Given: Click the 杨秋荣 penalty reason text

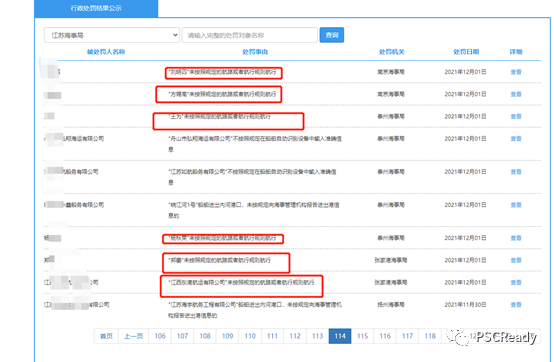Looking at the screenshot, I should tap(222, 238).
